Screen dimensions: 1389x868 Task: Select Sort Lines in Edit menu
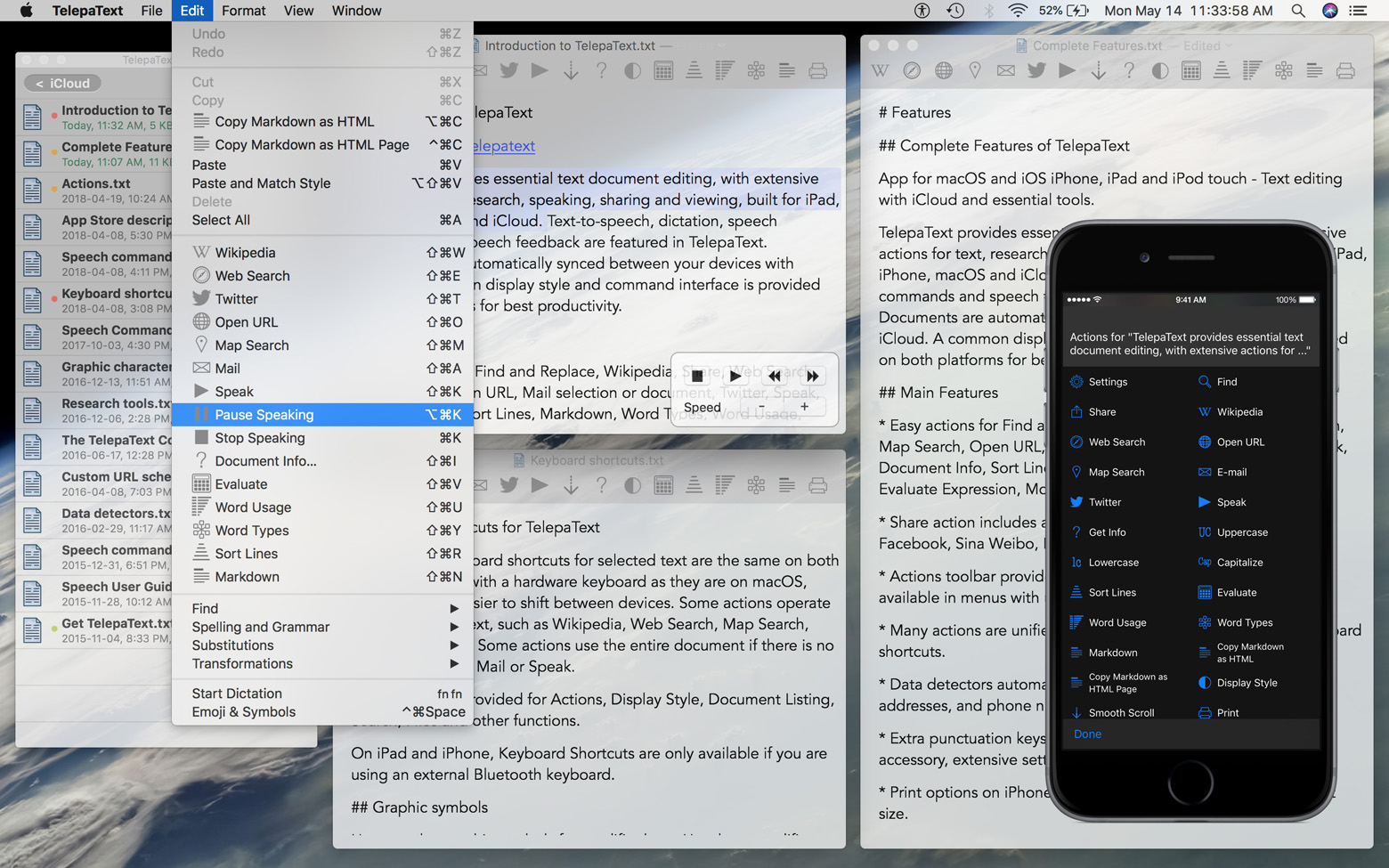pyautogui.click(x=322, y=554)
